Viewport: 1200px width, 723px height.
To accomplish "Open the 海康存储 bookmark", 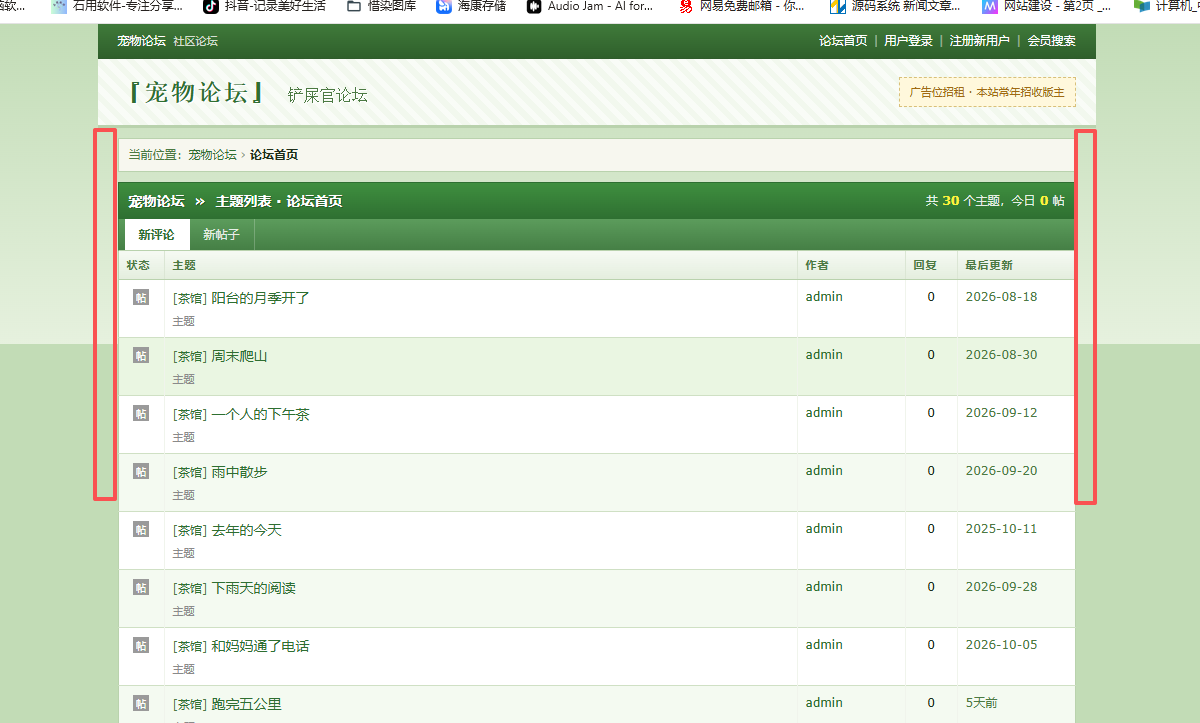I will click(x=471, y=6).
